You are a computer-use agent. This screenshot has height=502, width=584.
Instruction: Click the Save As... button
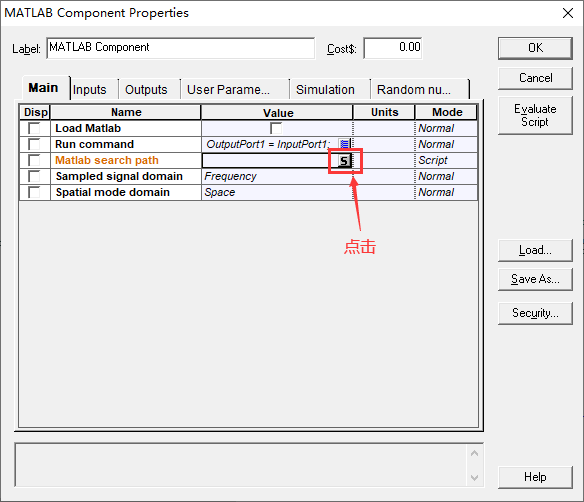coord(535,279)
